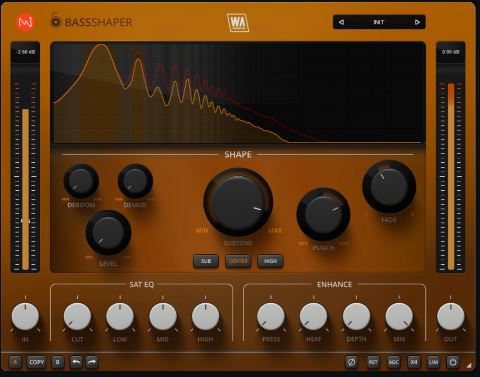Click the power bypass icon
The image size is (480, 377).
tap(453, 362)
